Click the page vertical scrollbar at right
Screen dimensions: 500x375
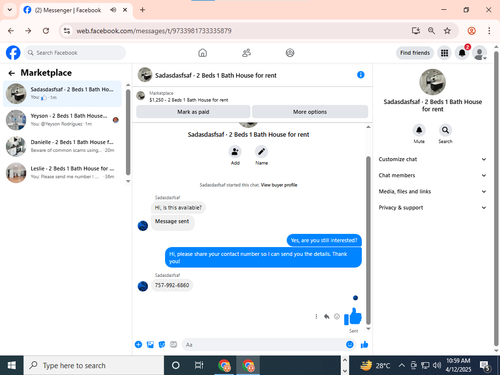tap(496, 199)
